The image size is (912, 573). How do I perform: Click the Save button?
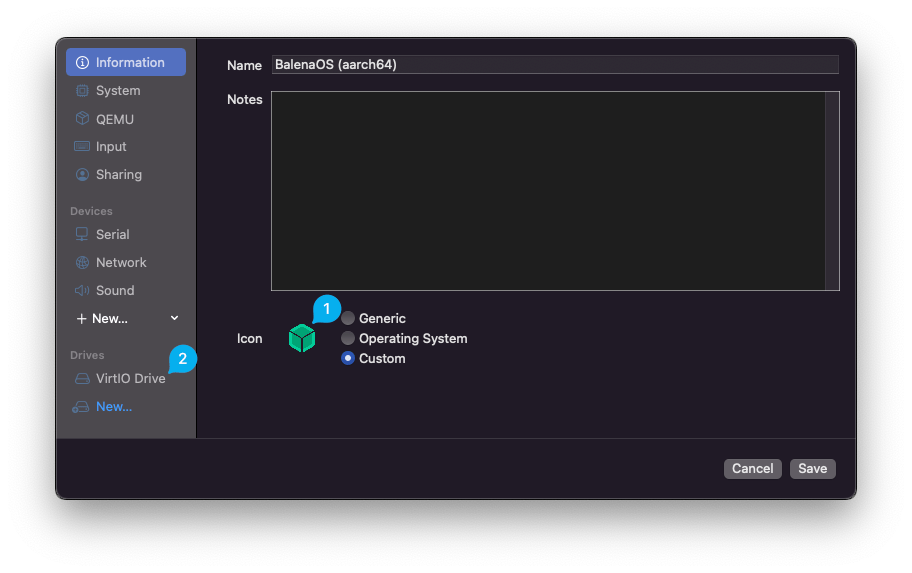pos(813,469)
